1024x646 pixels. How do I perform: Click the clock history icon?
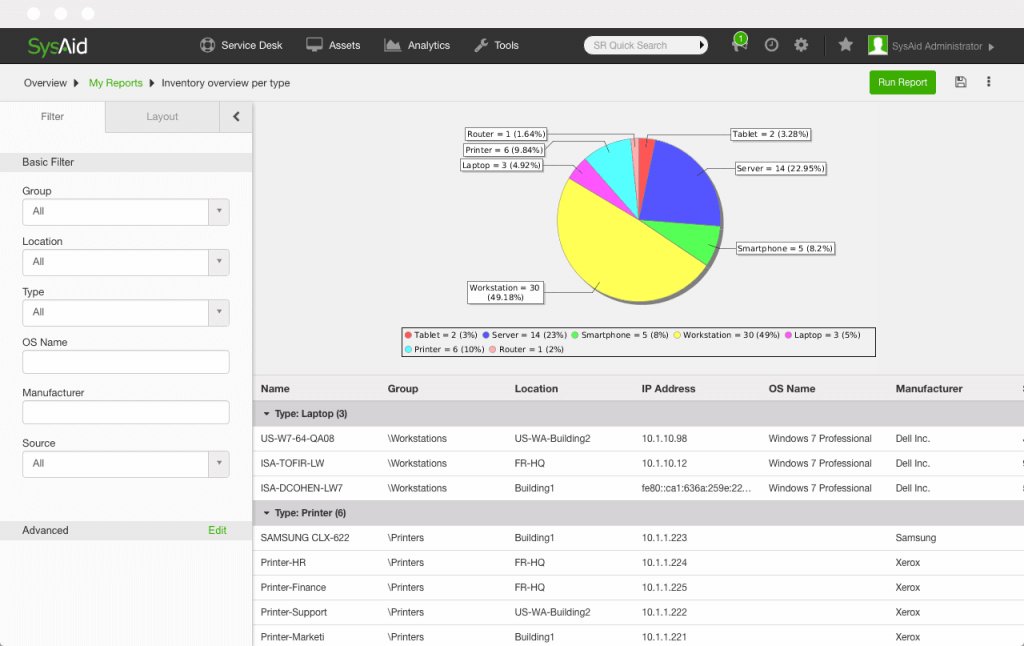click(770, 45)
